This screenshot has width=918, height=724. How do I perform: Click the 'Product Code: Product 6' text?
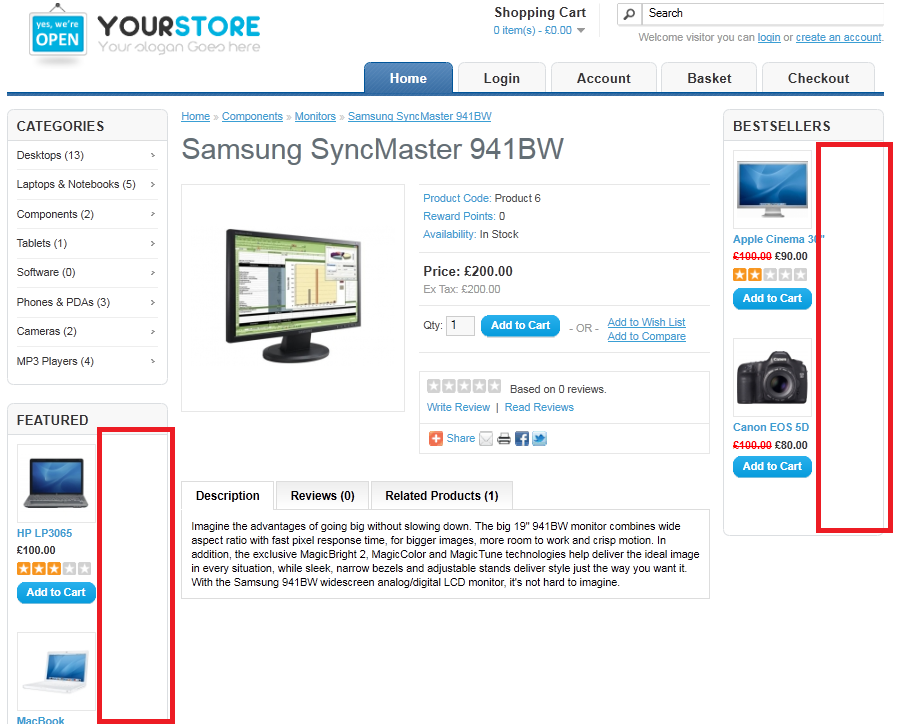tap(482, 198)
